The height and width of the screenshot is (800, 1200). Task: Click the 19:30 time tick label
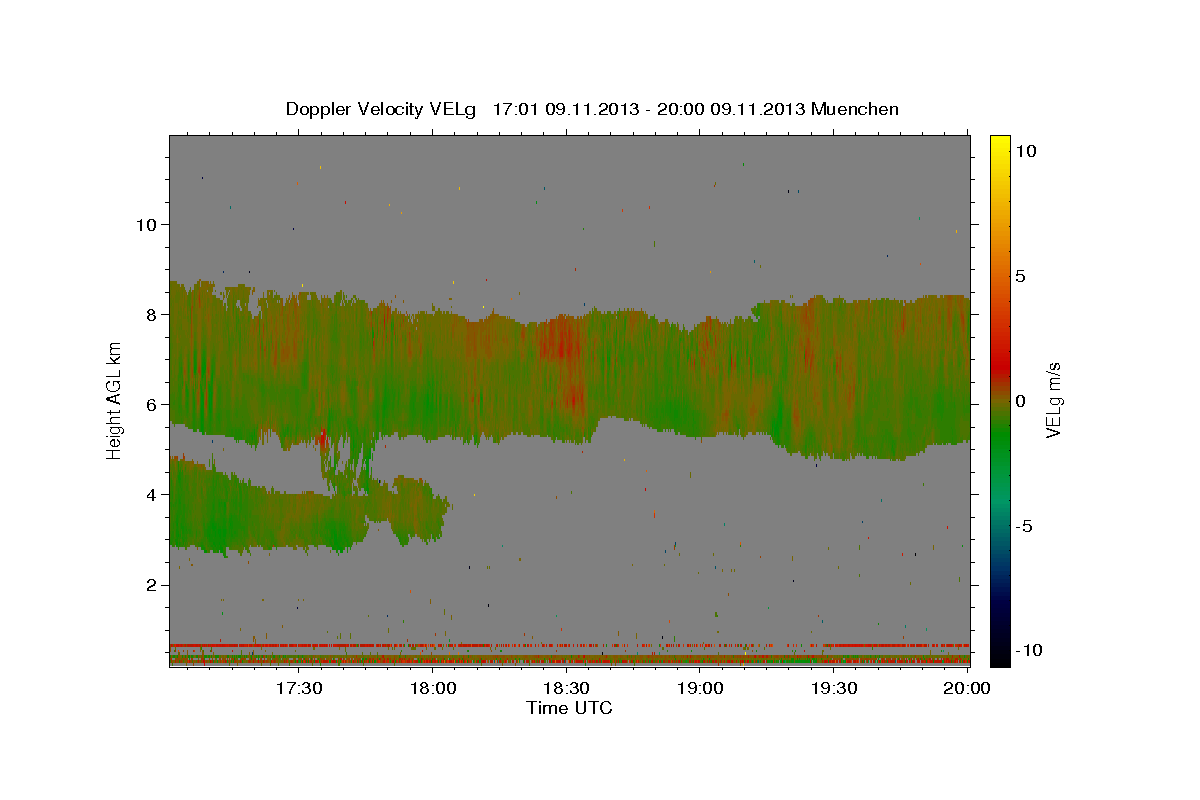click(833, 688)
